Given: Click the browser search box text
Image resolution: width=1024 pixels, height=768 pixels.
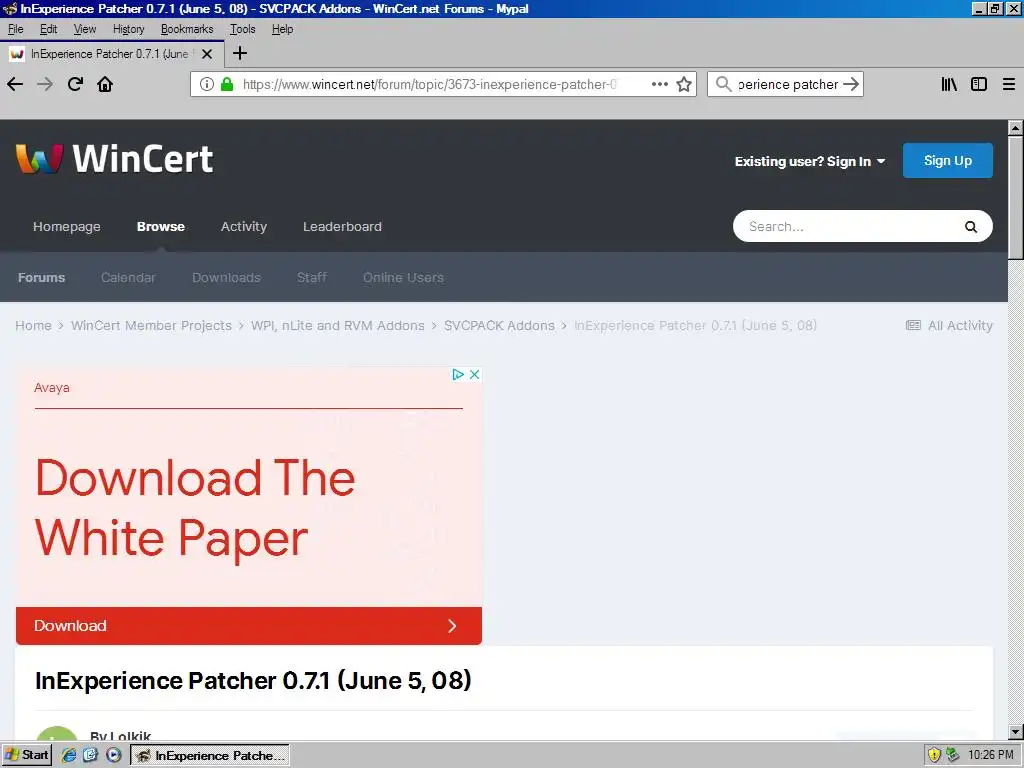Looking at the screenshot, I should 788,84.
